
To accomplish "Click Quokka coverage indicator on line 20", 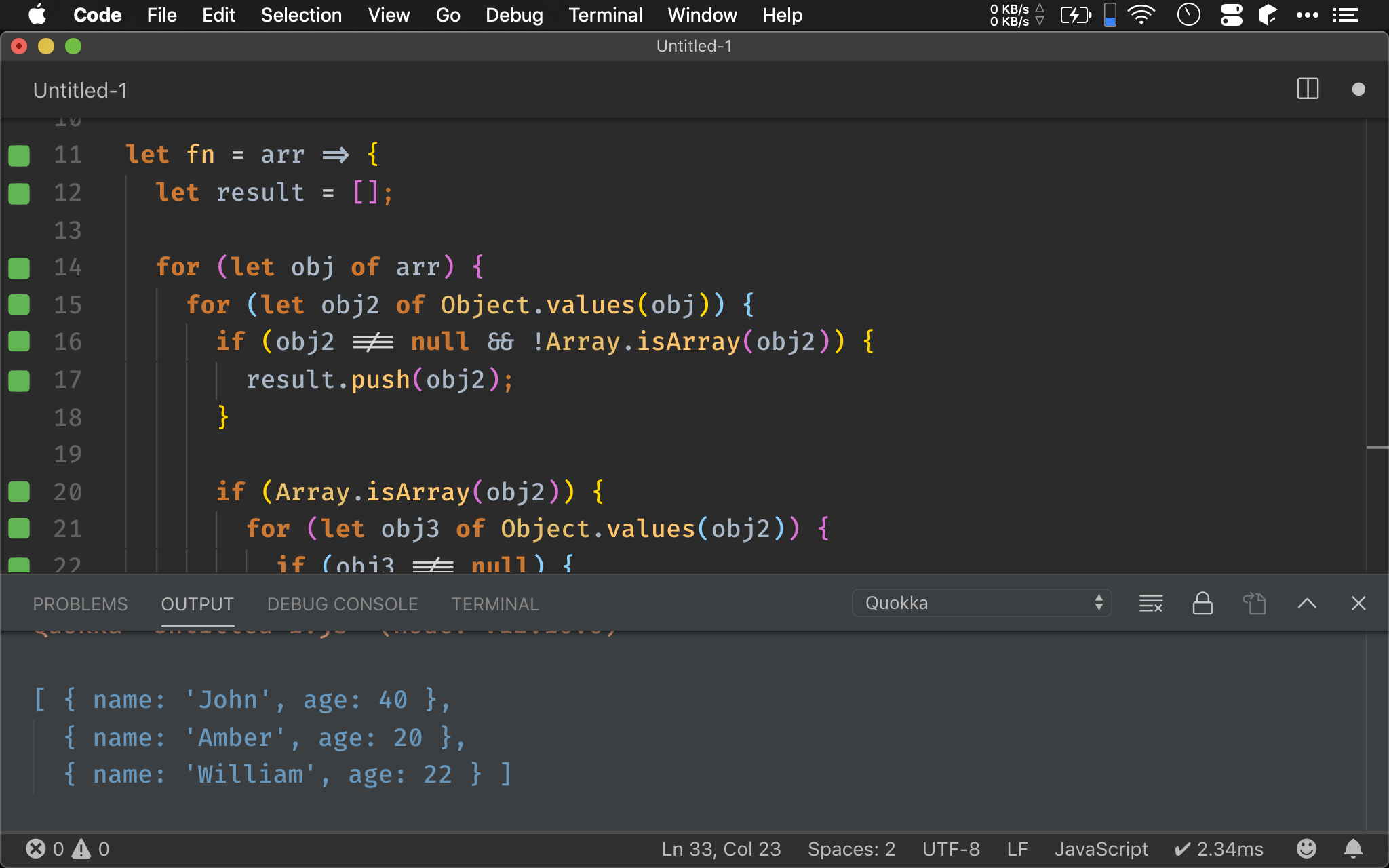I will tap(19, 492).
